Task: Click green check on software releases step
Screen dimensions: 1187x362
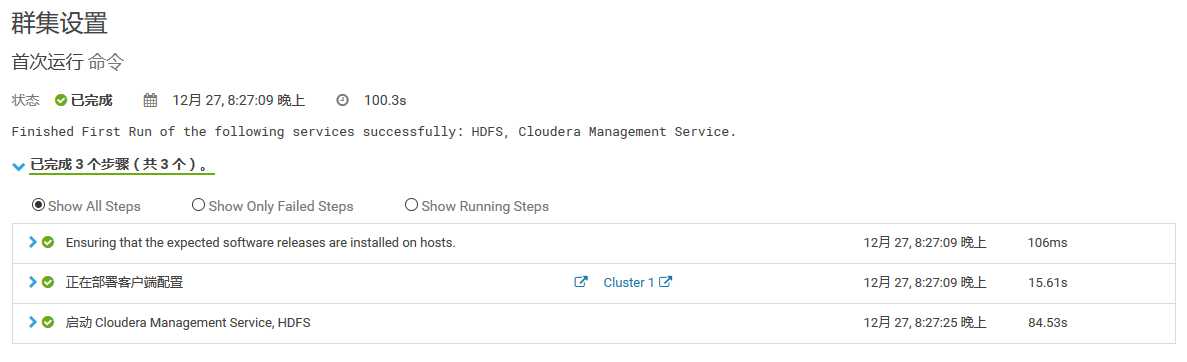Action: [48, 242]
